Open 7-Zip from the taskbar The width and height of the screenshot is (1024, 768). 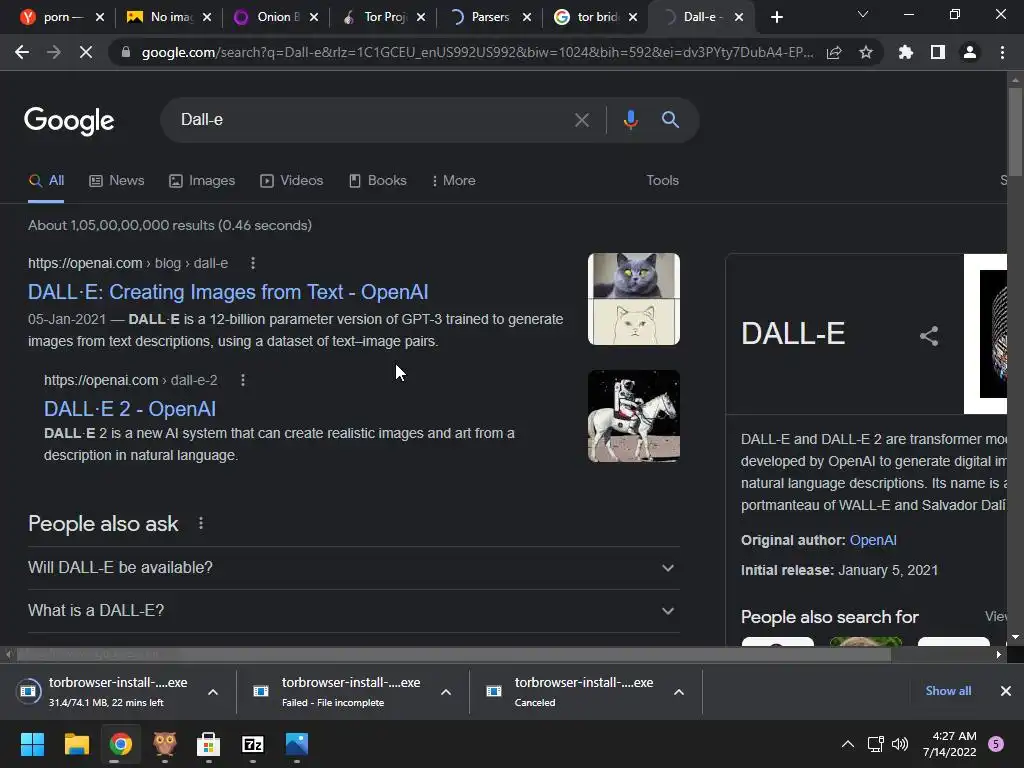click(x=253, y=744)
